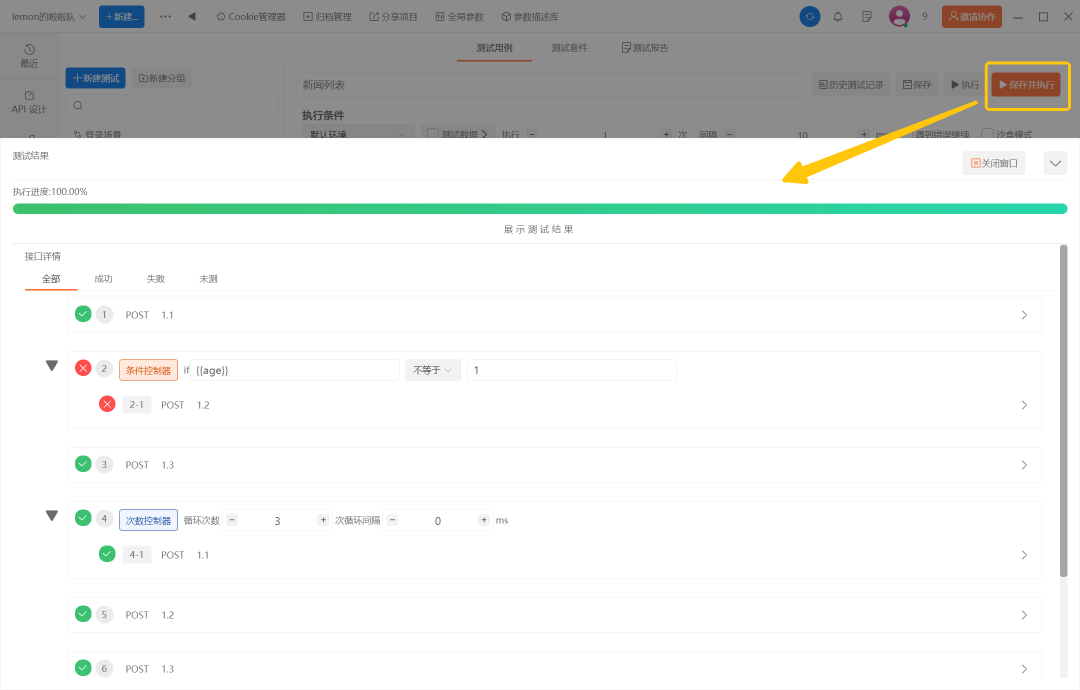1080x690 pixels.
Task: Click the blue sync status icon
Action: point(809,17)
